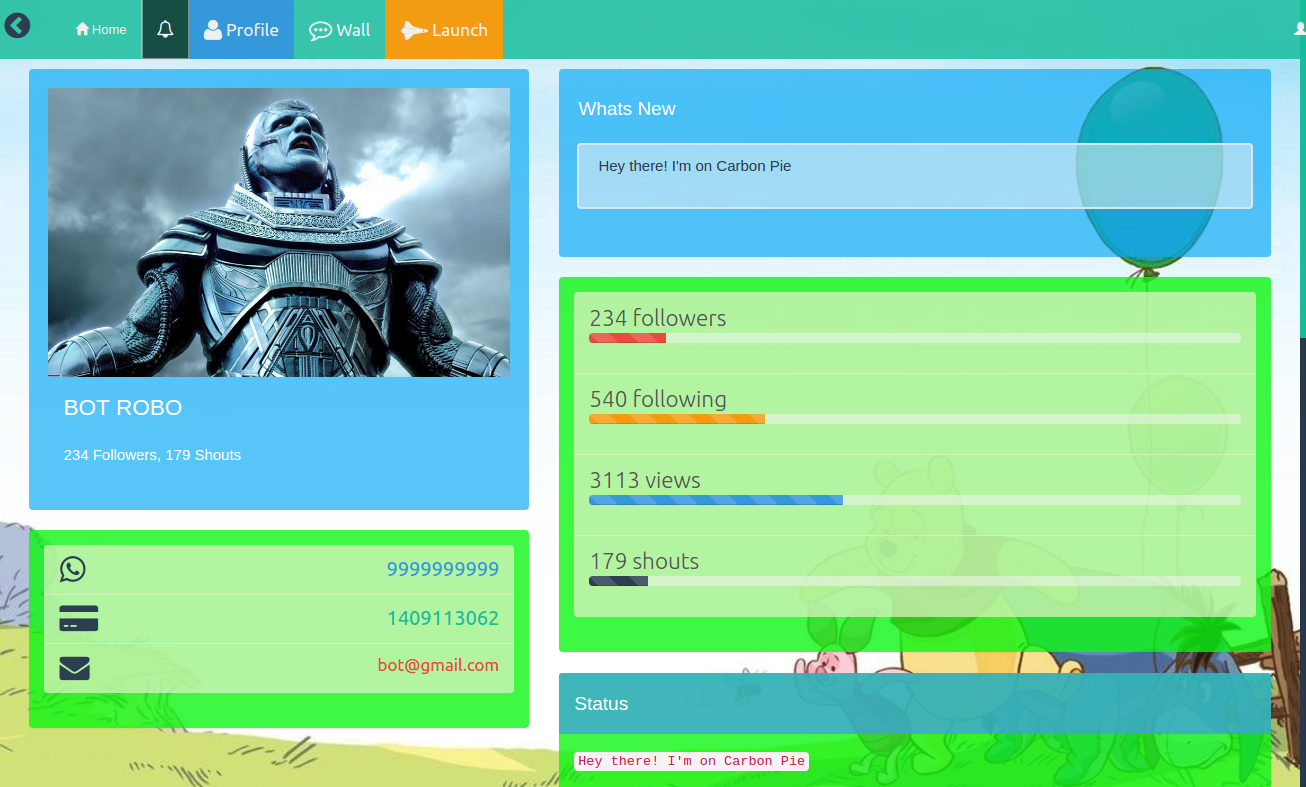Click the '3113 views' label
This screenshot has height=787, width=1306.
645,480
